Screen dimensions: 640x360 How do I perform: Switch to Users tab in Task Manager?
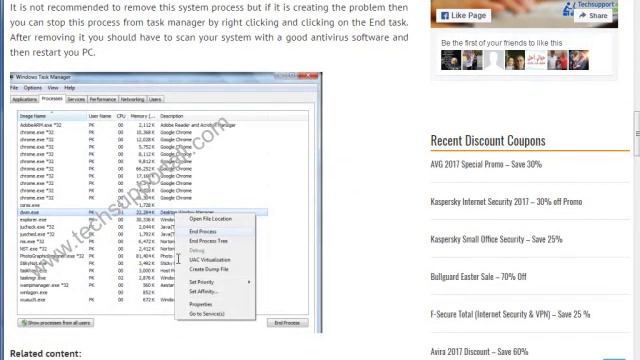click(155, 100)
